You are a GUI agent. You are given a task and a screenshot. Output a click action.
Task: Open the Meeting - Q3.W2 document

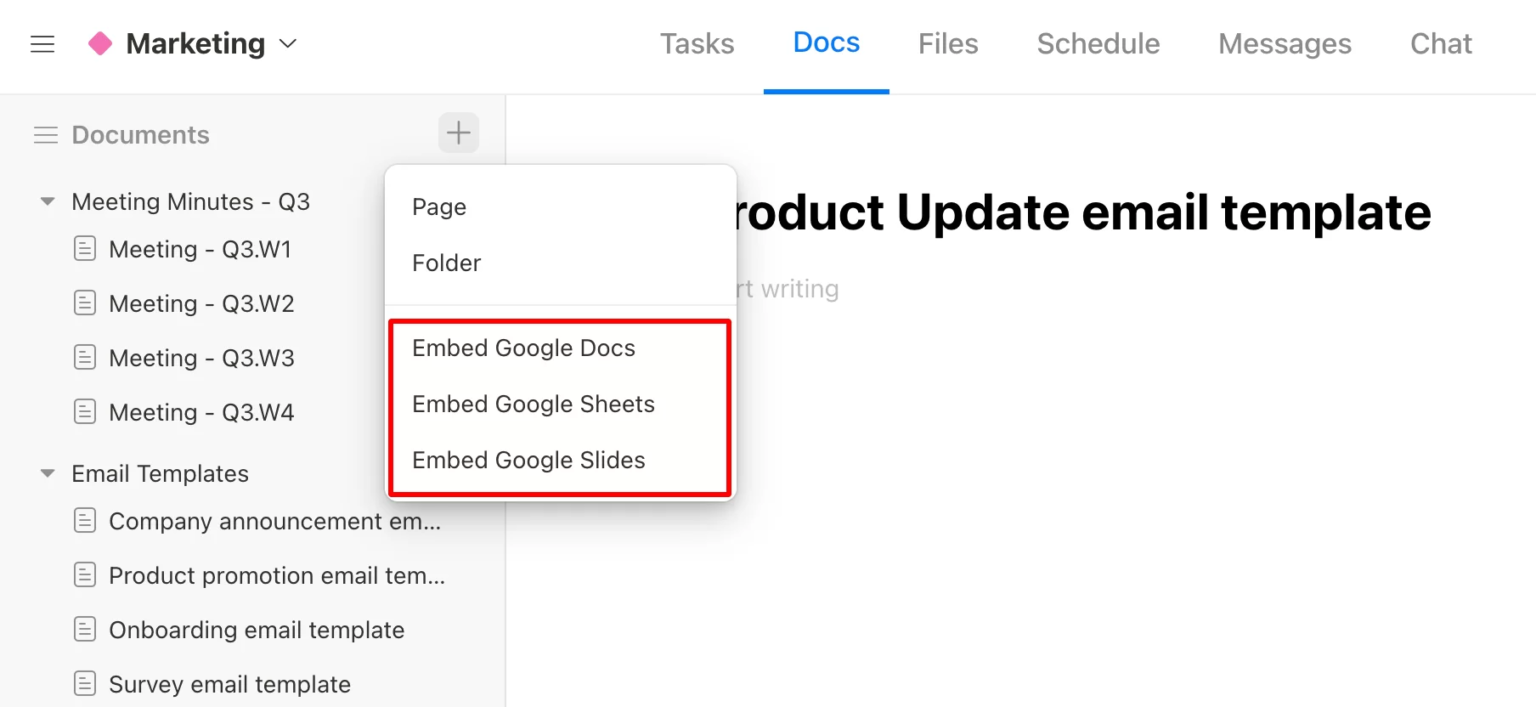click(x=201, y=304)
